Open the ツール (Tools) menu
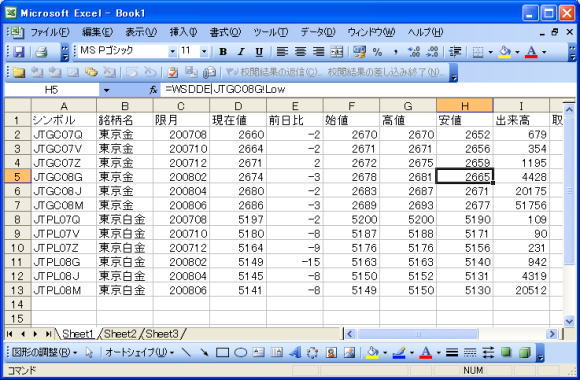 (x=270, y=32)
